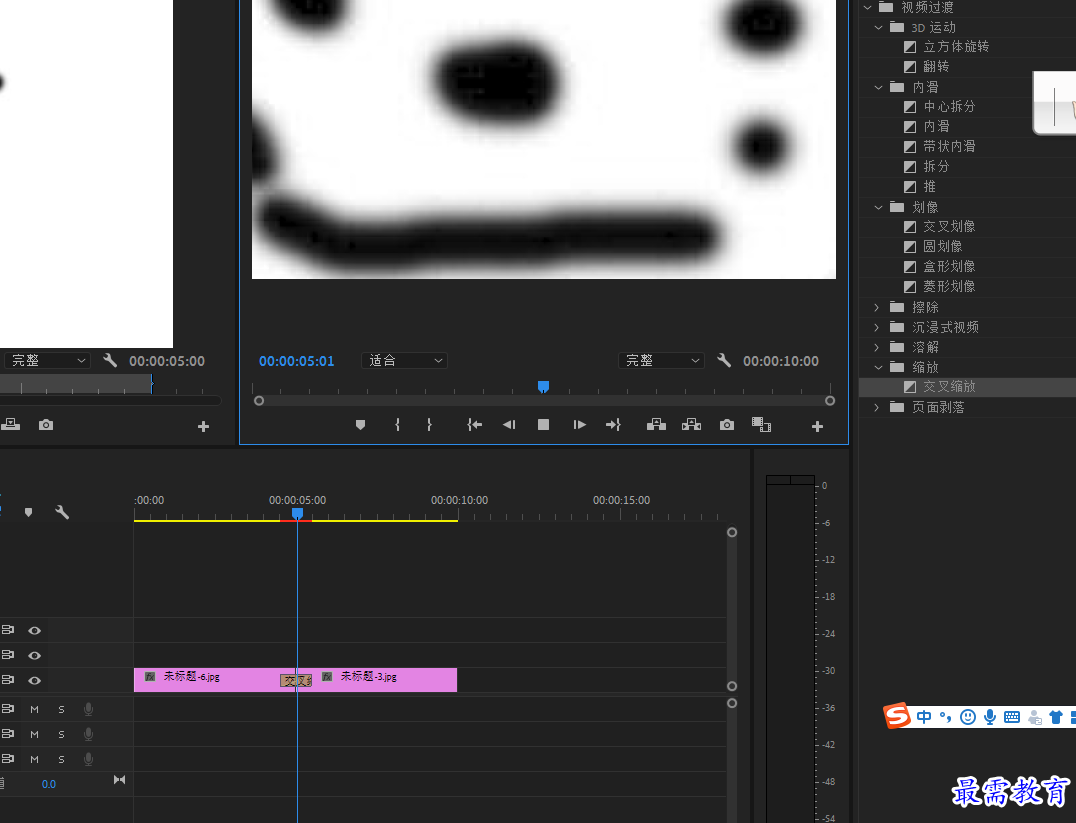Add a marker in the Program monitor
This screenshot has height=823, width=1076.
[x=360, y=425]
